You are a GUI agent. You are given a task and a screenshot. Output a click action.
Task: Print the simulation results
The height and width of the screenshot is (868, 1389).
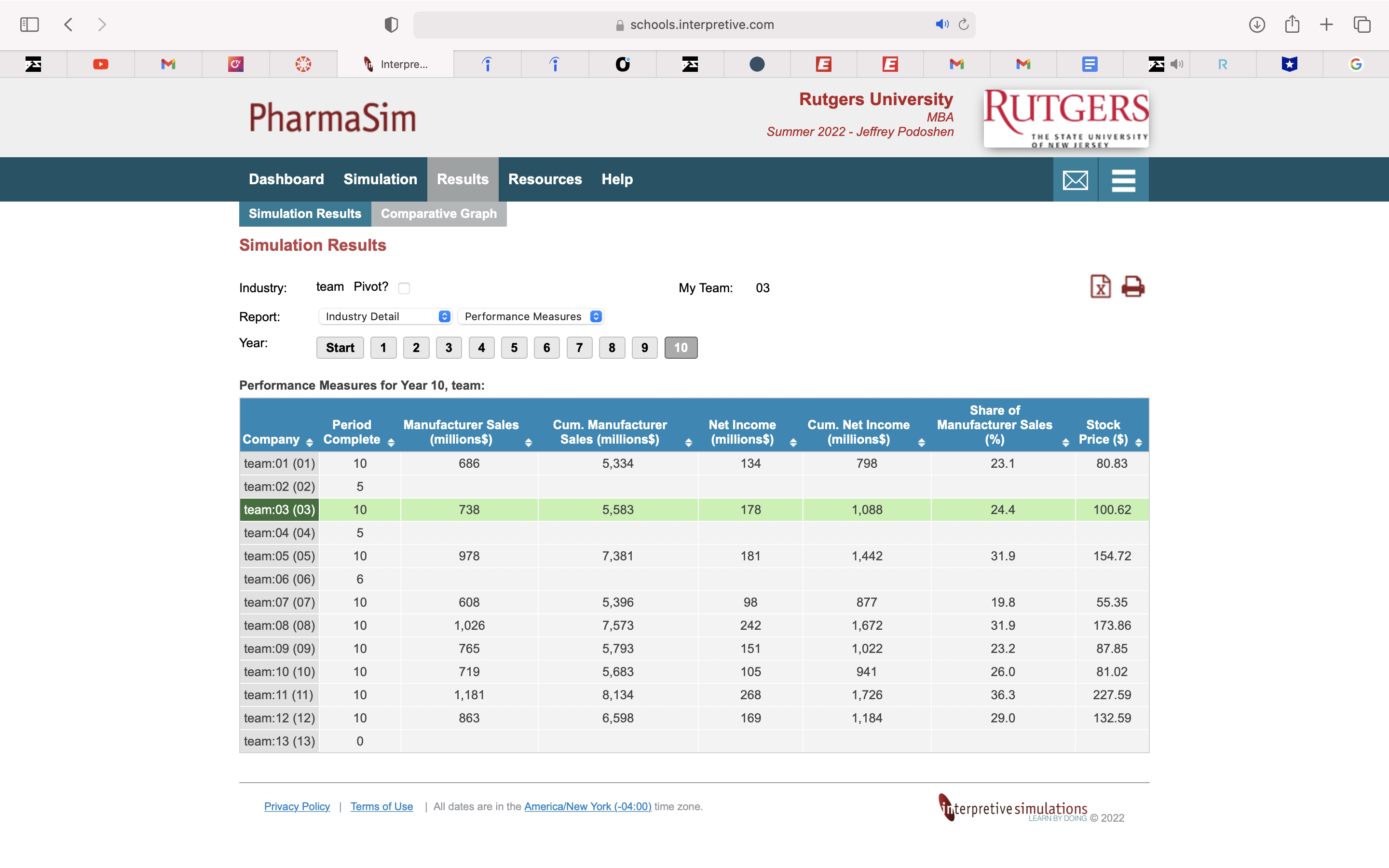tap(1132, 286)
